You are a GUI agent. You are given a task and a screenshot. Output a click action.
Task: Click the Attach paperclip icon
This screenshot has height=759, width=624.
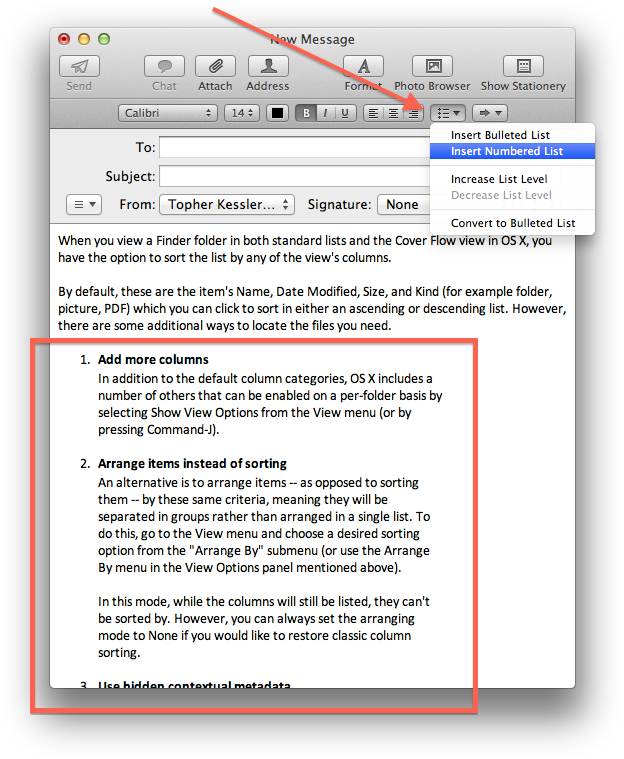[215, 67]
